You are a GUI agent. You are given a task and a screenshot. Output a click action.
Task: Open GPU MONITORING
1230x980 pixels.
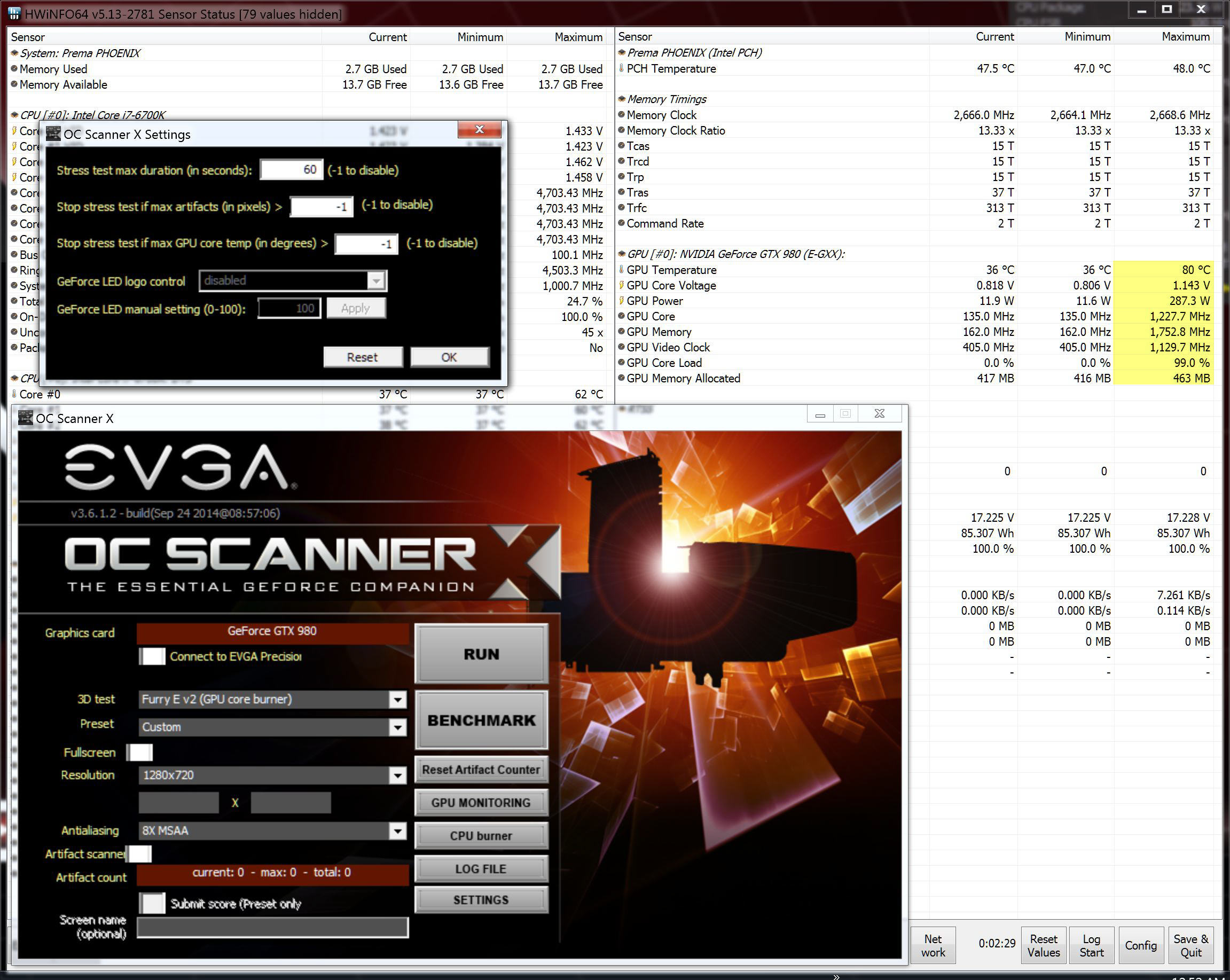(x=482, y=803)
